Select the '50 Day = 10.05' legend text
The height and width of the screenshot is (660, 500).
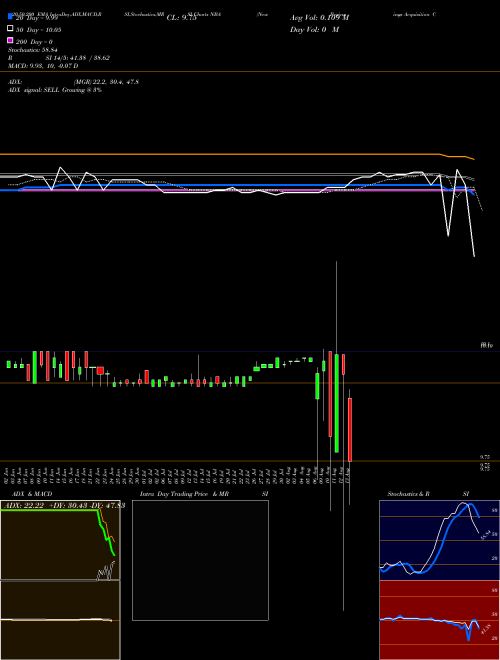pyautogui.click(x=38, y=30)
